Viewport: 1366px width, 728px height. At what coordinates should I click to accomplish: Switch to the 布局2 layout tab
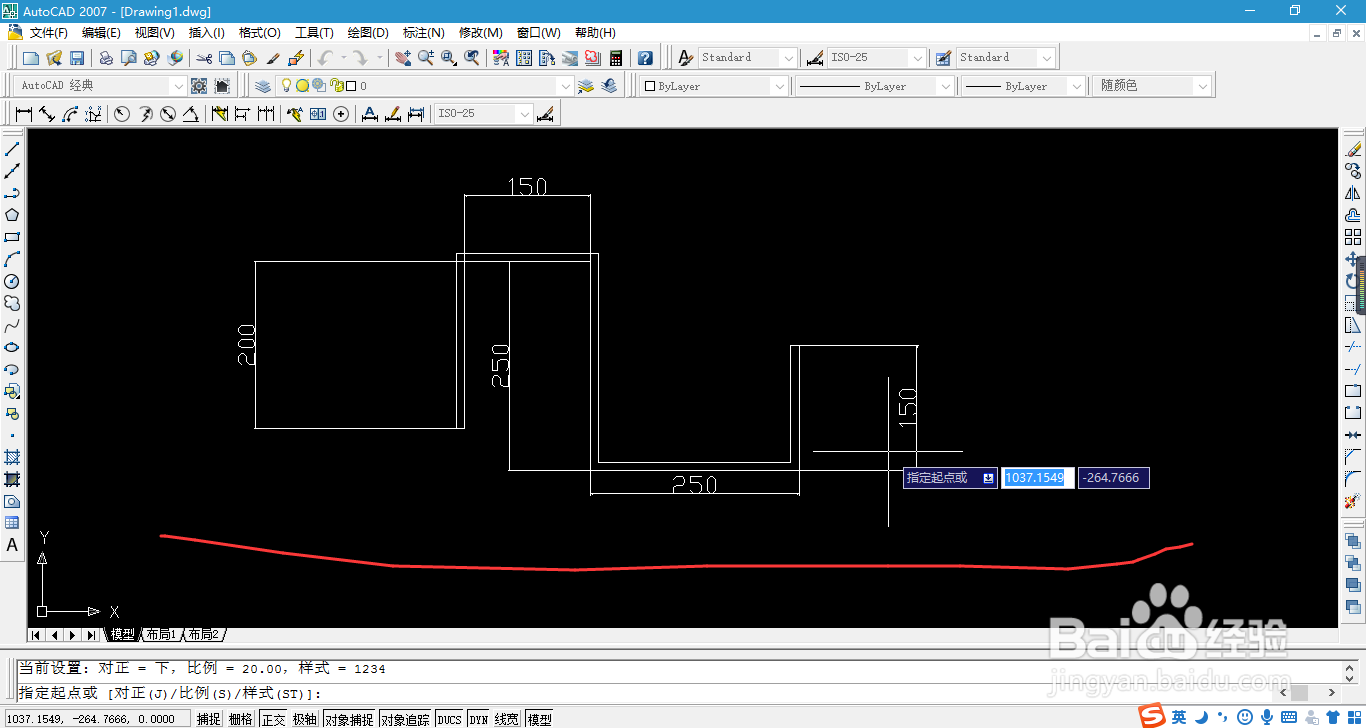point(203,635)
